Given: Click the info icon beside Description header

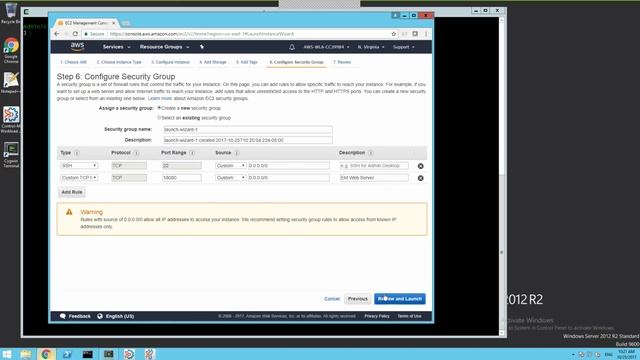Looking at the screenshot, I should tap(371, 153).
